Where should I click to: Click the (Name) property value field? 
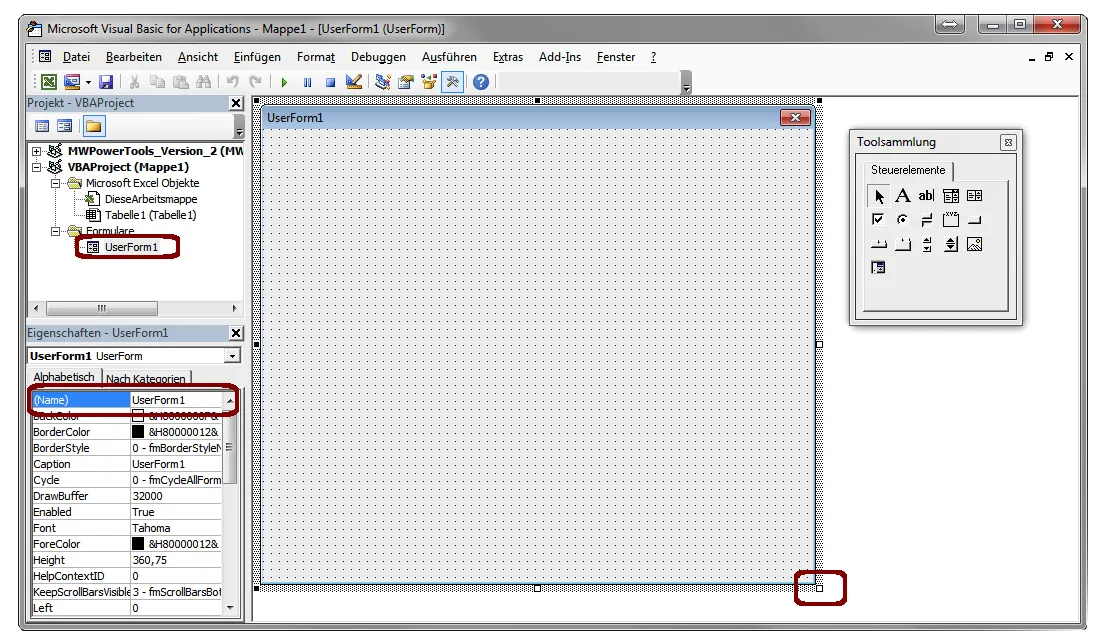(175, 400)
